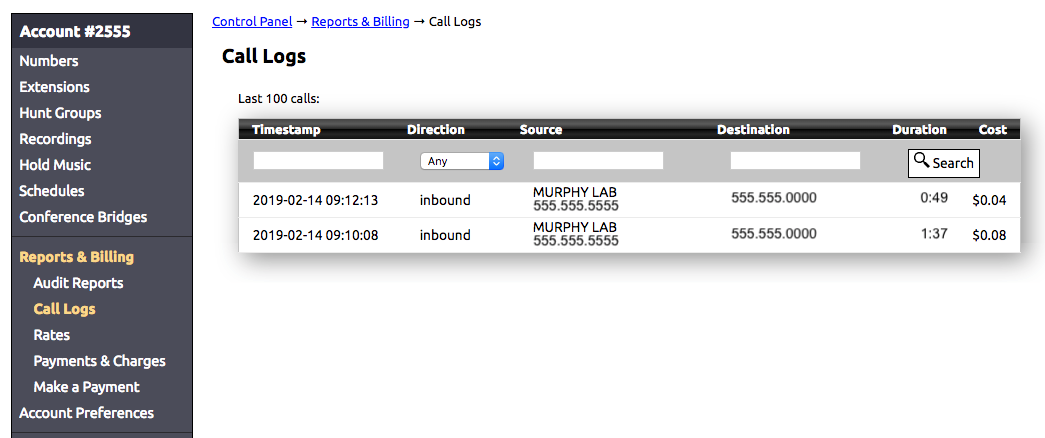Select Make a Payment in the sidebar
Image resolution: width=1045 pixels, height=438 pixels.
86,387
